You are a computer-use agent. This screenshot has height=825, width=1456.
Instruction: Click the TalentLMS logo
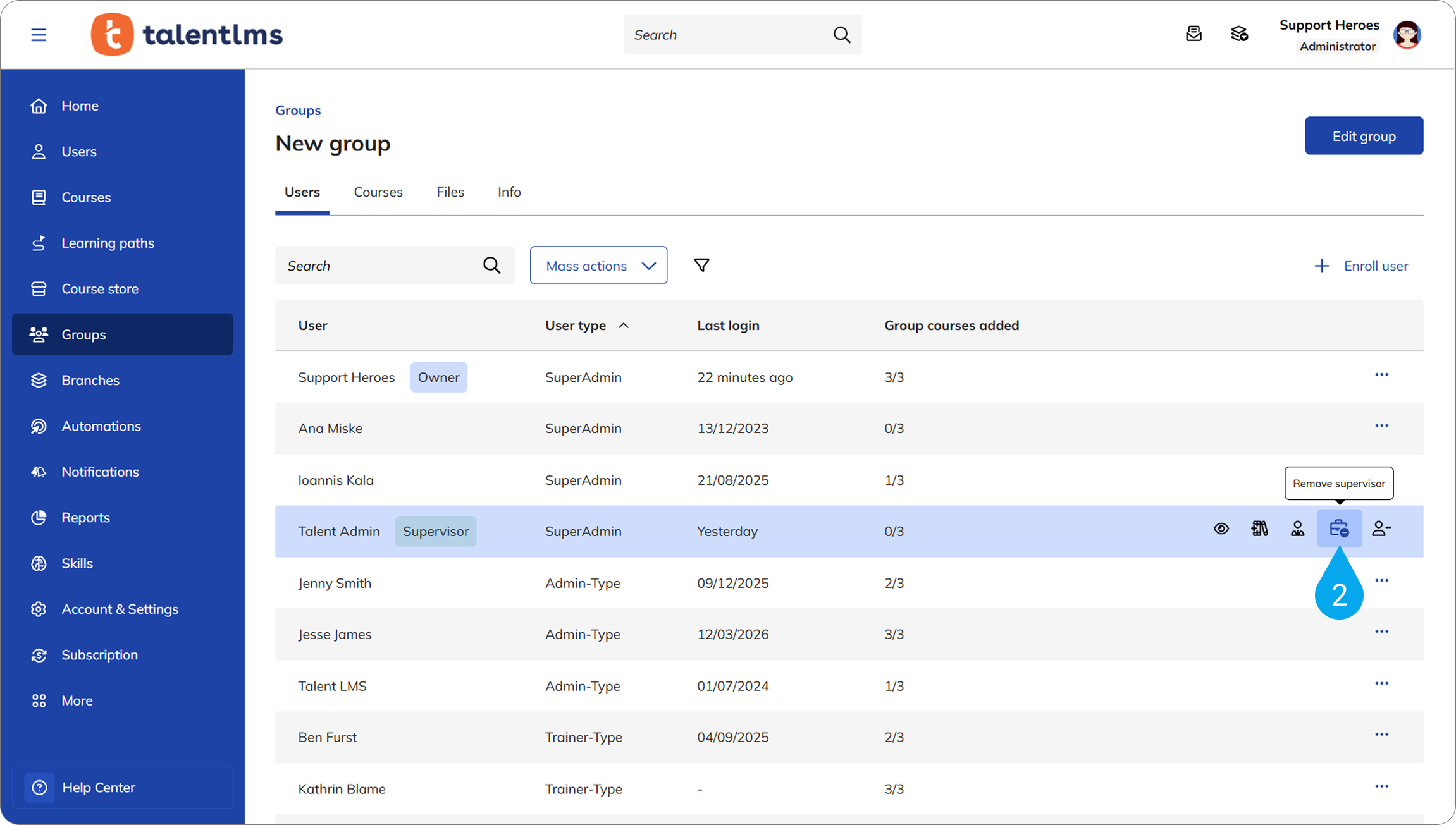click(187, 35)
